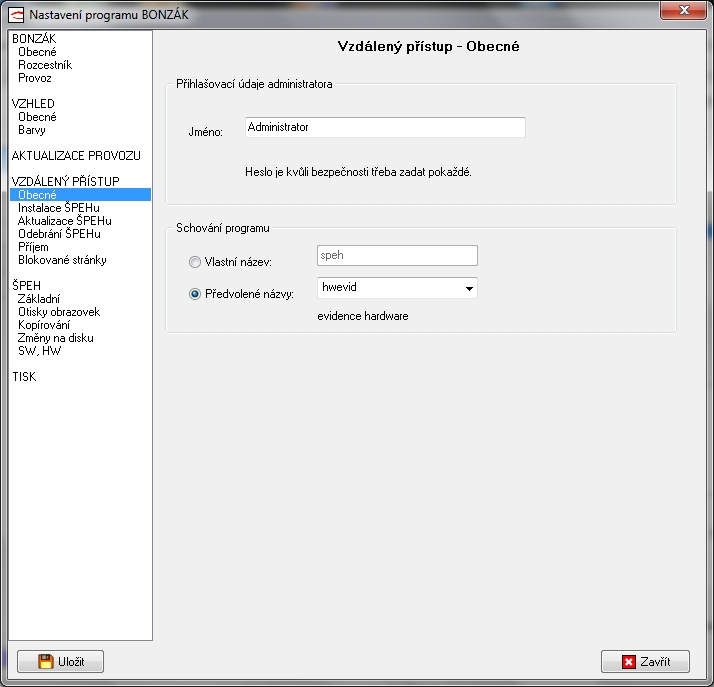Screen dimensions: 714x687
Task: Open the Provoz settings page
Action: [35, 78]
